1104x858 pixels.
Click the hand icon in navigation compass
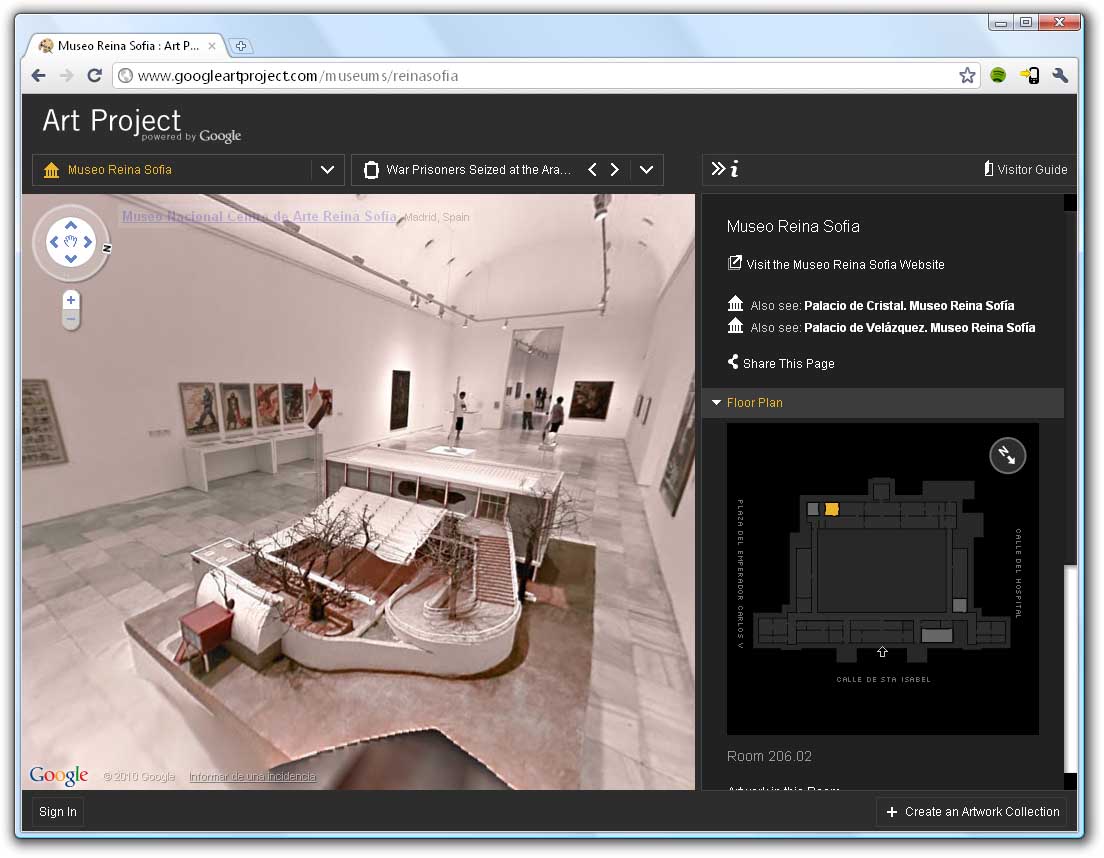[x=71, y=242]
